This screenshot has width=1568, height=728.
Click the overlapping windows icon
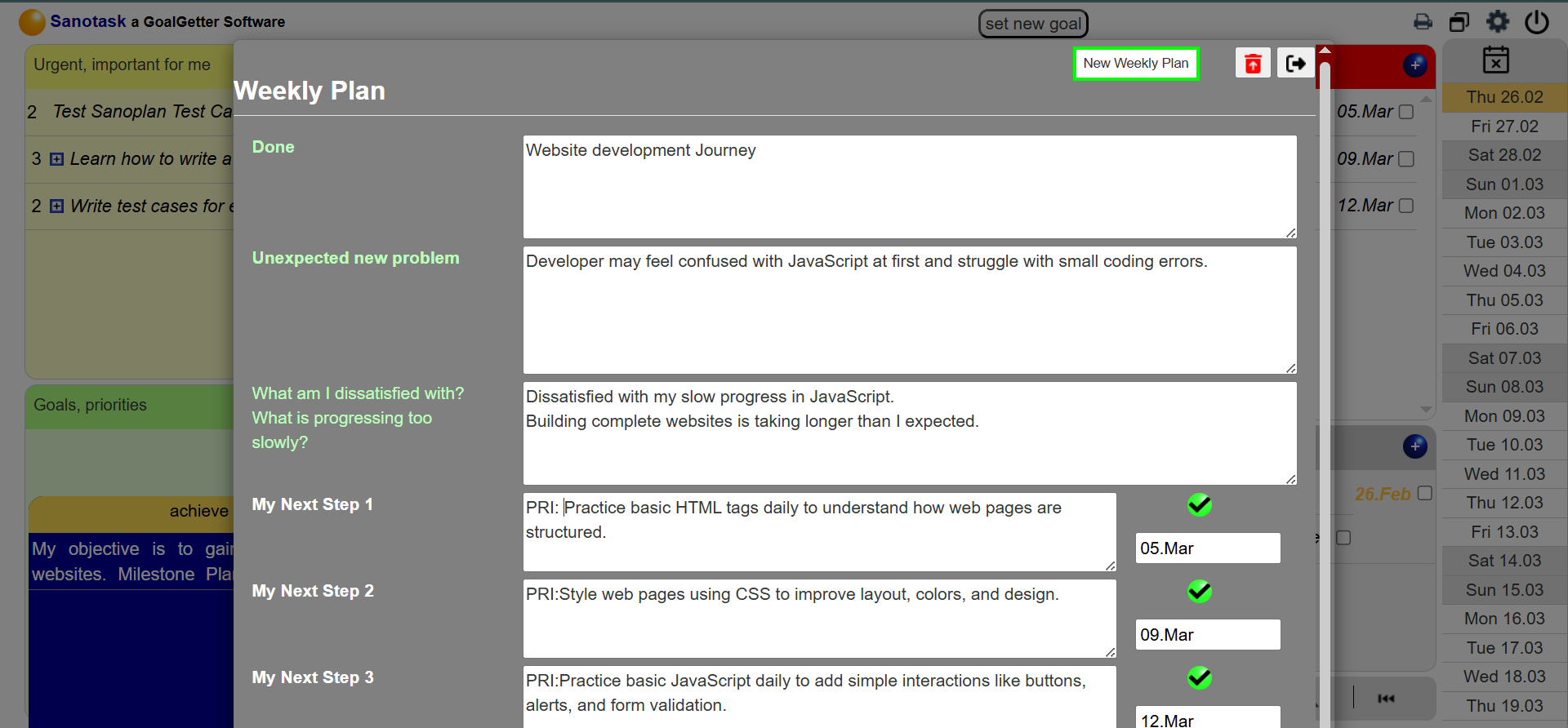[x=1459, y=22]
